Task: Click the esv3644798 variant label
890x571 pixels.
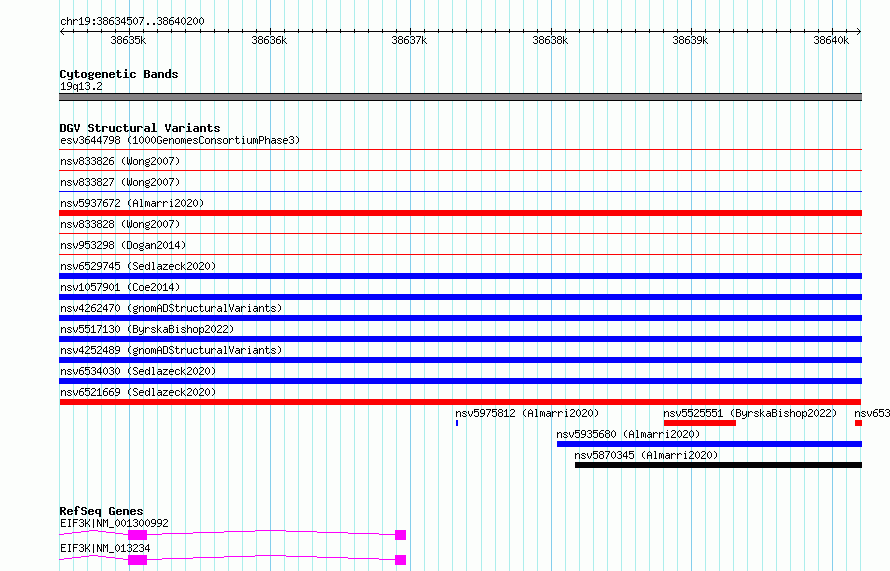Action: [x=180, y=140]
